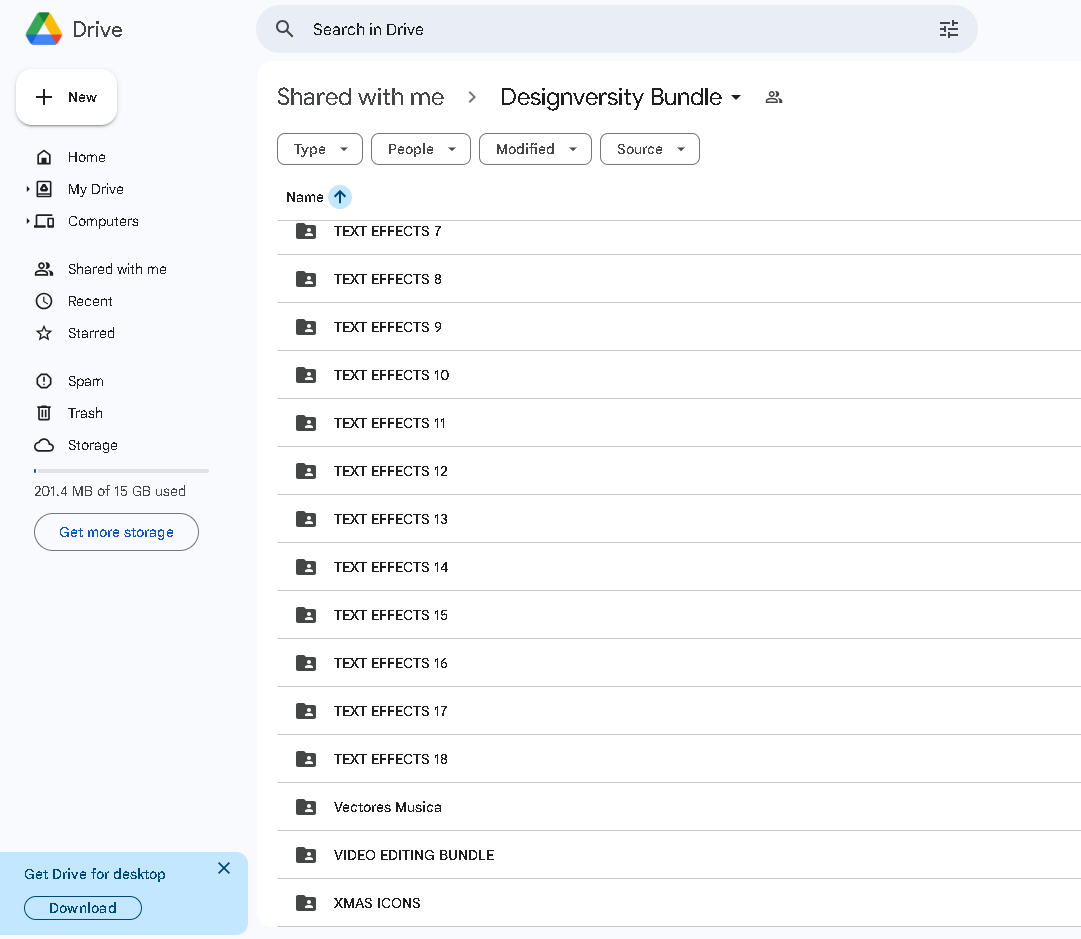Click the VIDEO EDITING BUNDLE folder icon
The height and width of the screenshot is (939, 1081).
(x=306, y=855)
